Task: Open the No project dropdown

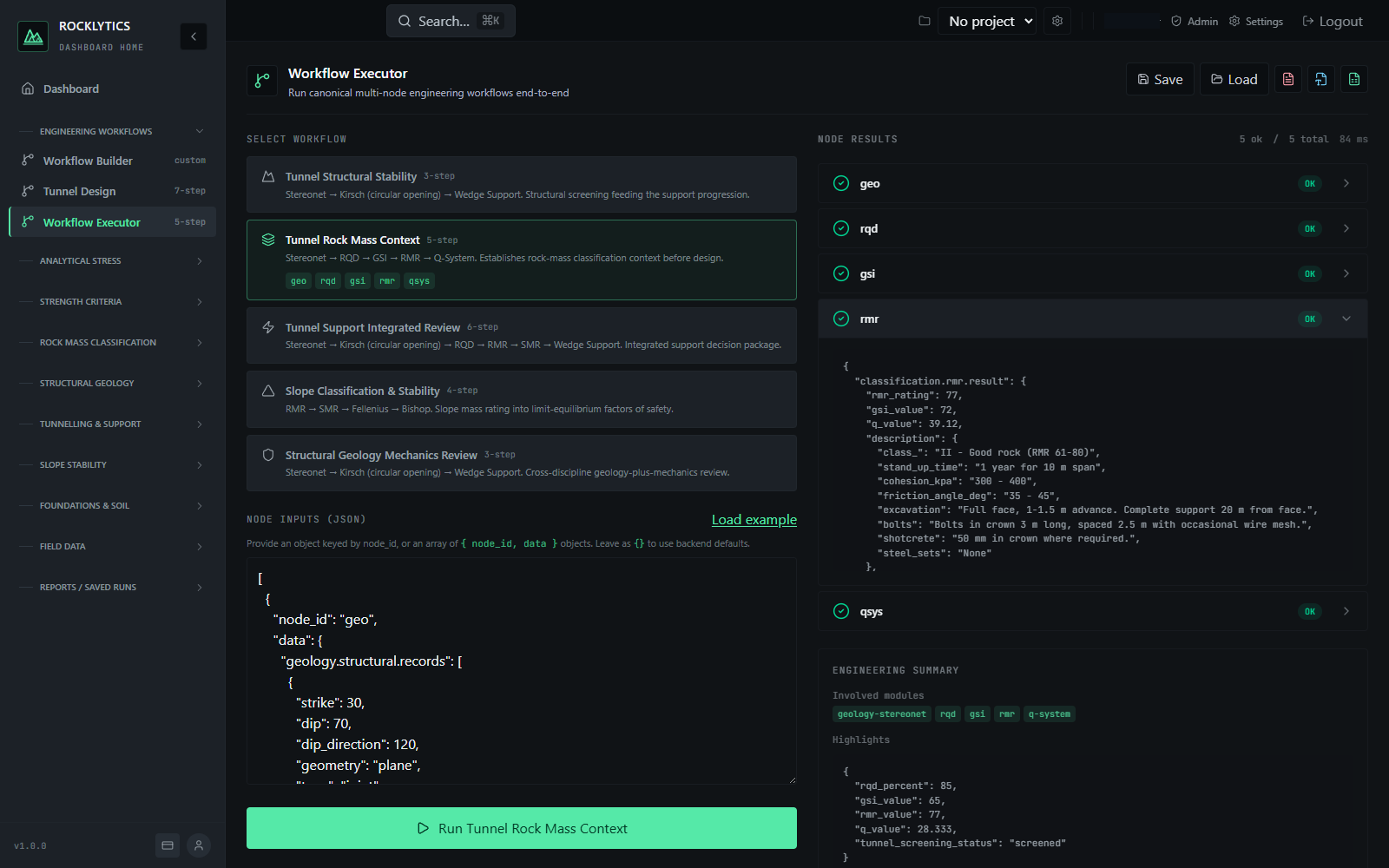Action: (x=987, y=21)
